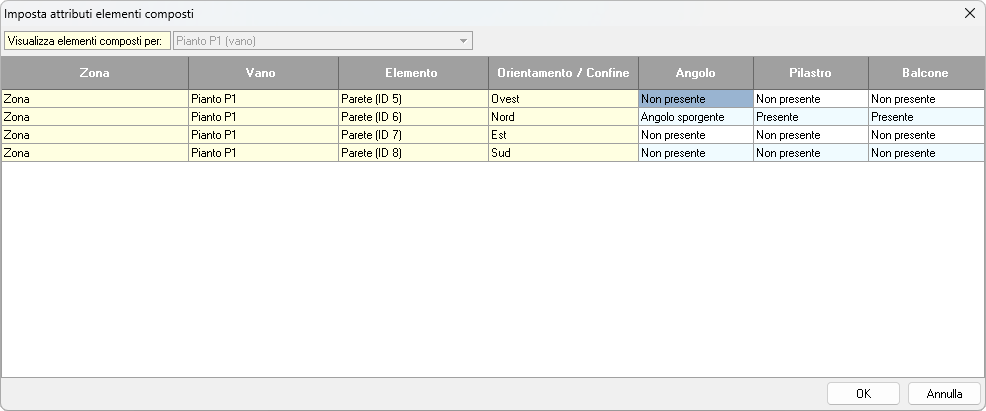Click the Zona column header
This screenshot has height=411, width=986.
(x=94, y=73)
